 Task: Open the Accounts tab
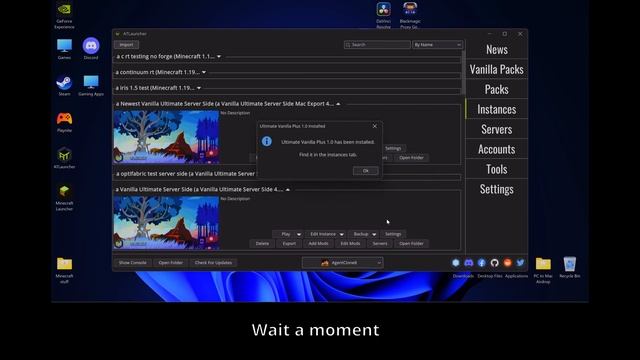pos(496,149)
